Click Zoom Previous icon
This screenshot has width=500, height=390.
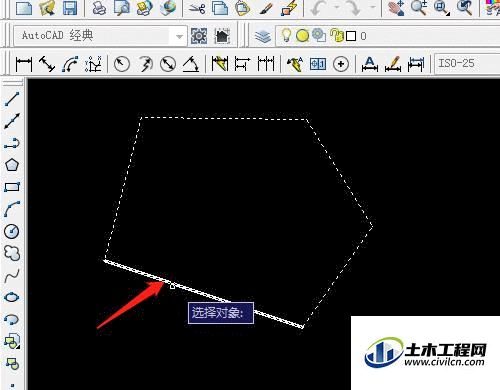tap(464, 7)
